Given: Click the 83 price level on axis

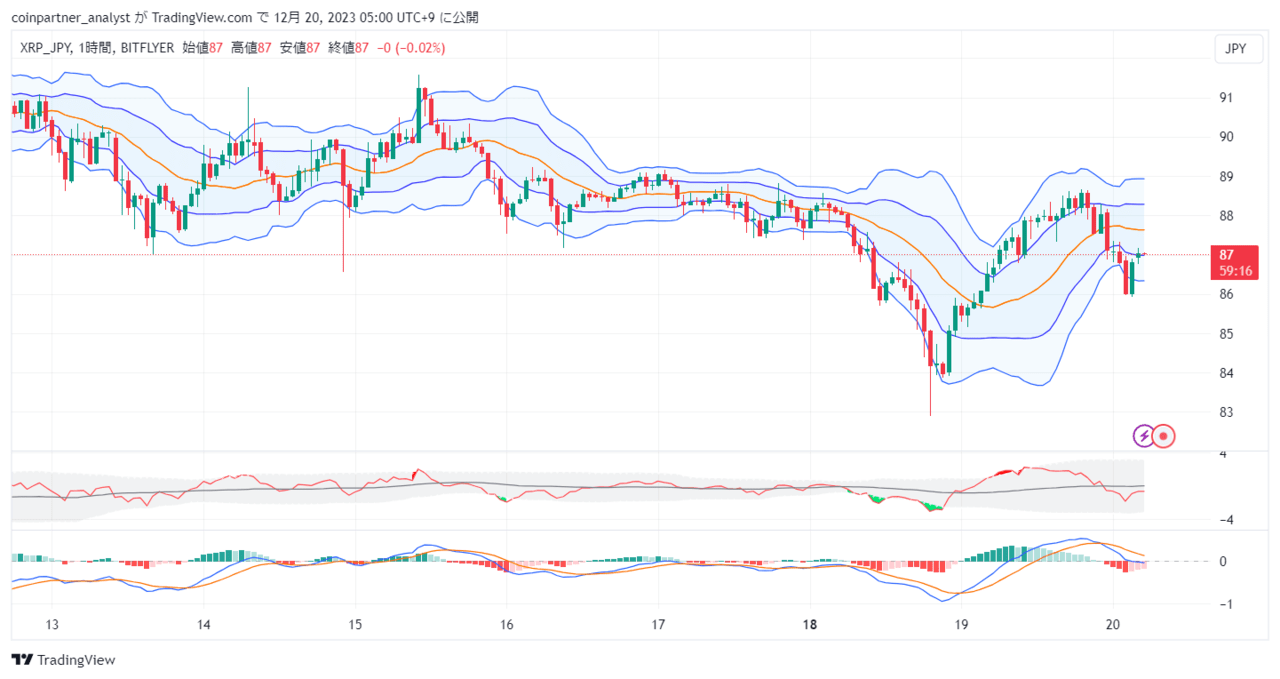Looking at the screenshot, I should 1225,412.
